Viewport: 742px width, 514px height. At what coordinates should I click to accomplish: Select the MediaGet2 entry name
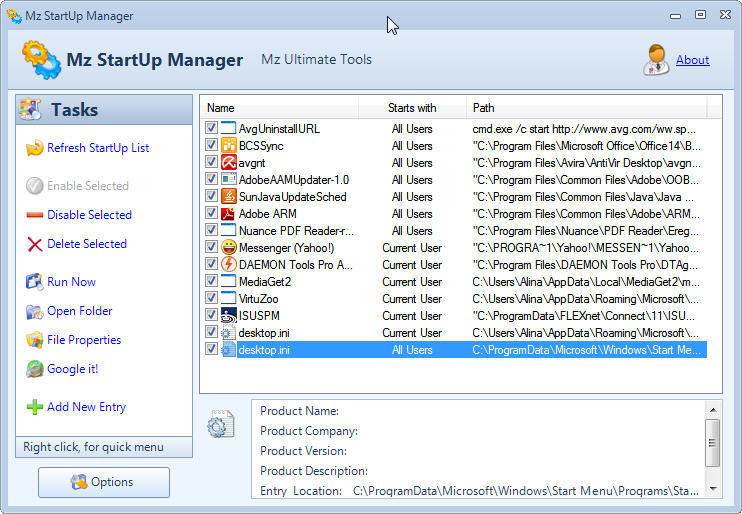[265, 282]
